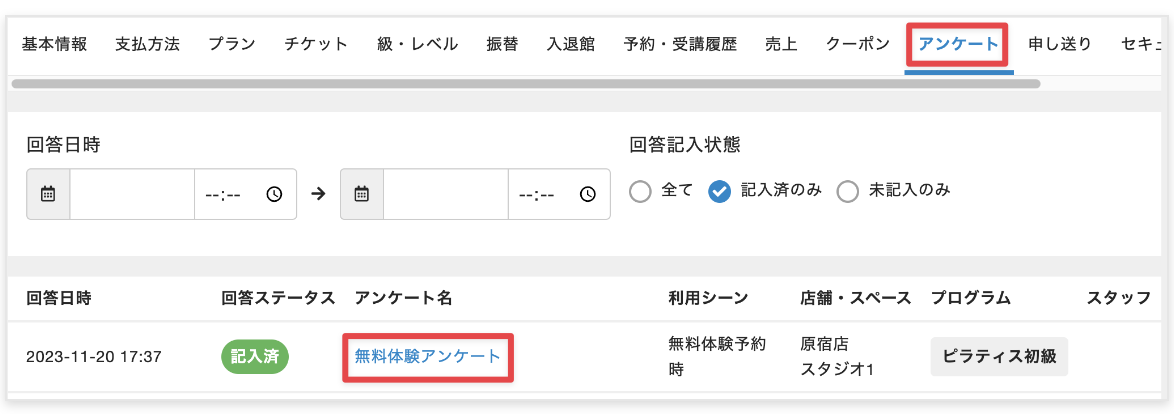The width and height of the screenshot is (1174, 414).
Task: Click the end time clock icon
Action: pos(588,194)
